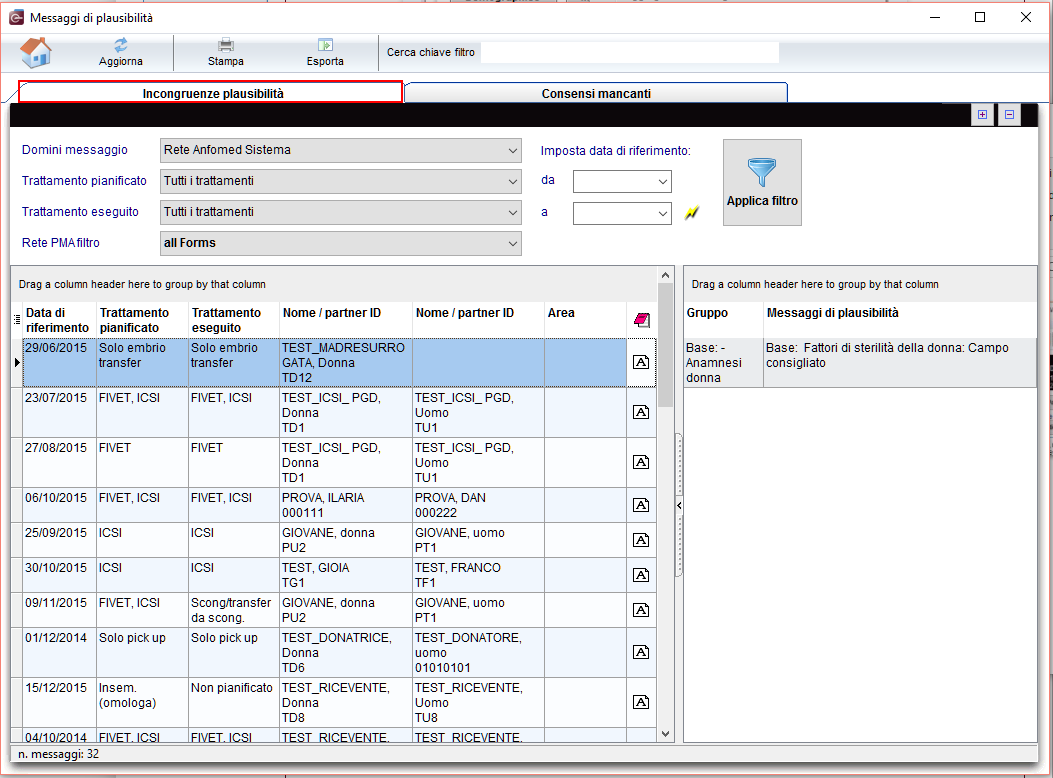
Task: Select cell TEST, GIOIA TG1
Action: coord(346,575)
